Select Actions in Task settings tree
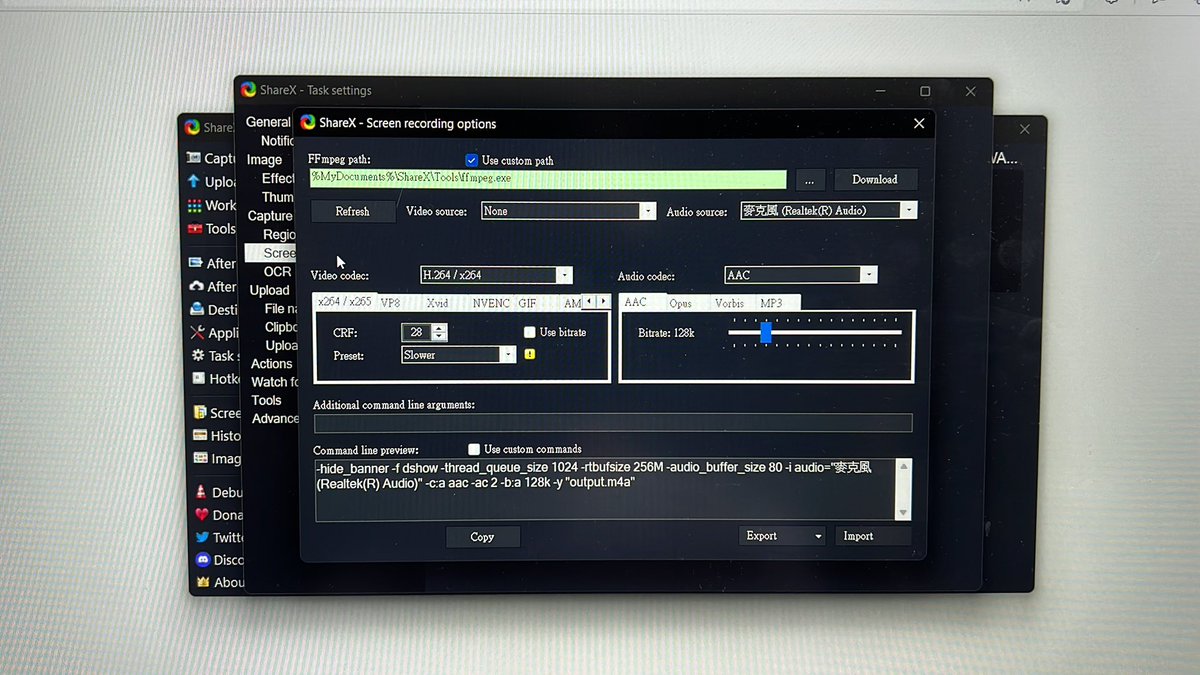 [271, 364]
